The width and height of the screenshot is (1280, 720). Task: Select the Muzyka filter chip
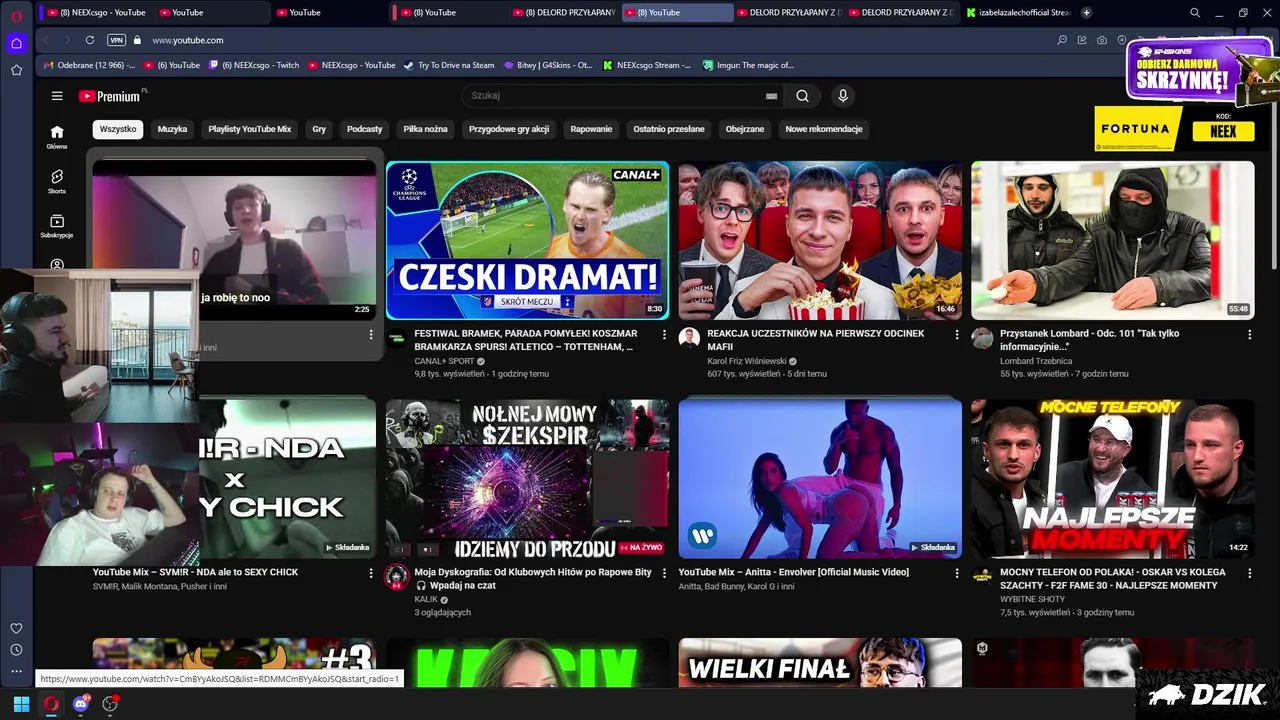(172, 129)
